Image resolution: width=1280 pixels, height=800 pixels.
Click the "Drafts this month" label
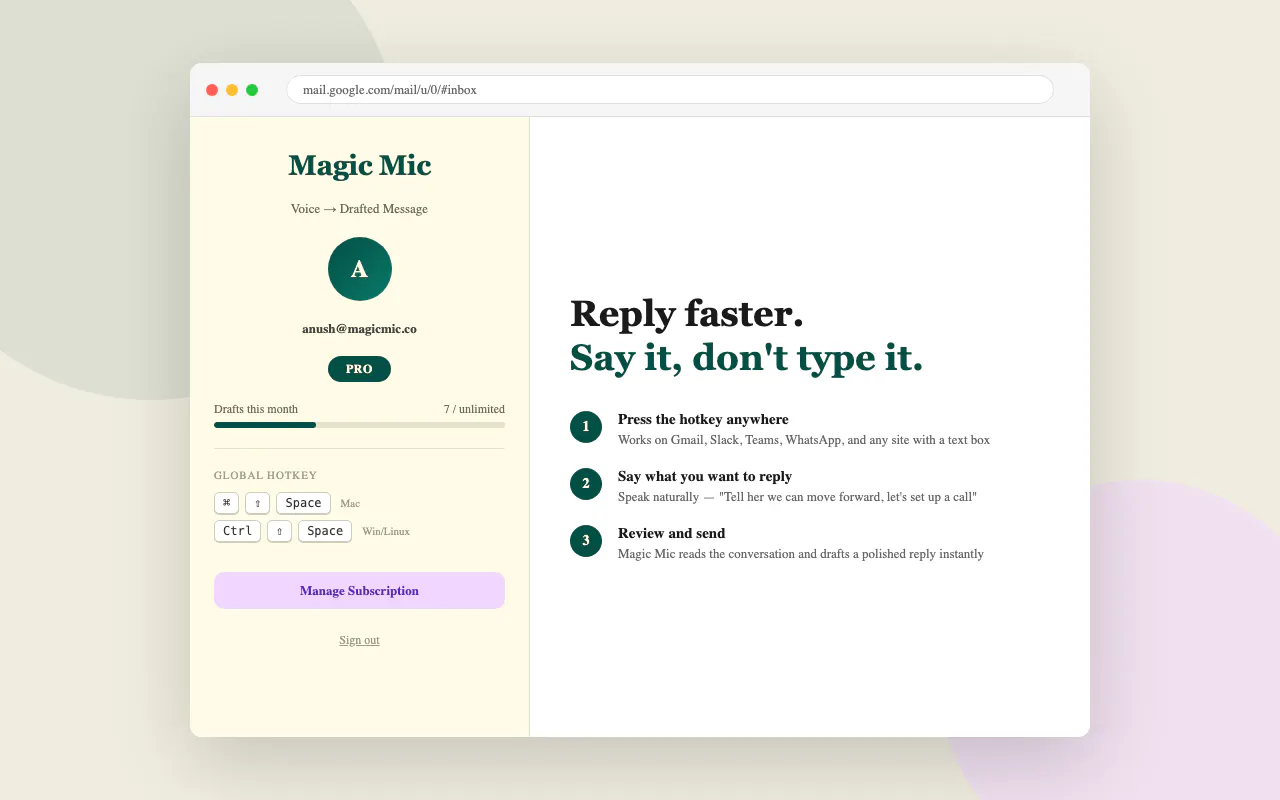click(x=256, y=409)
